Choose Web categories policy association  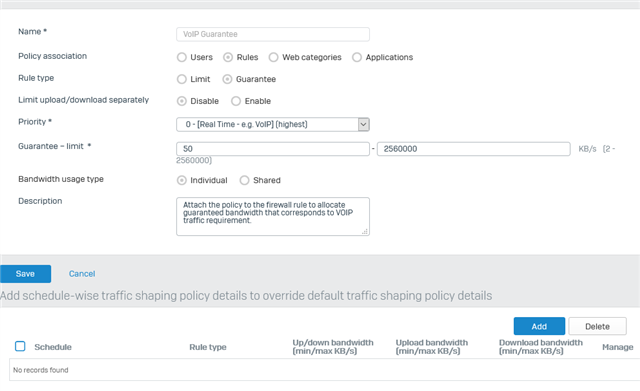point(273,57)
